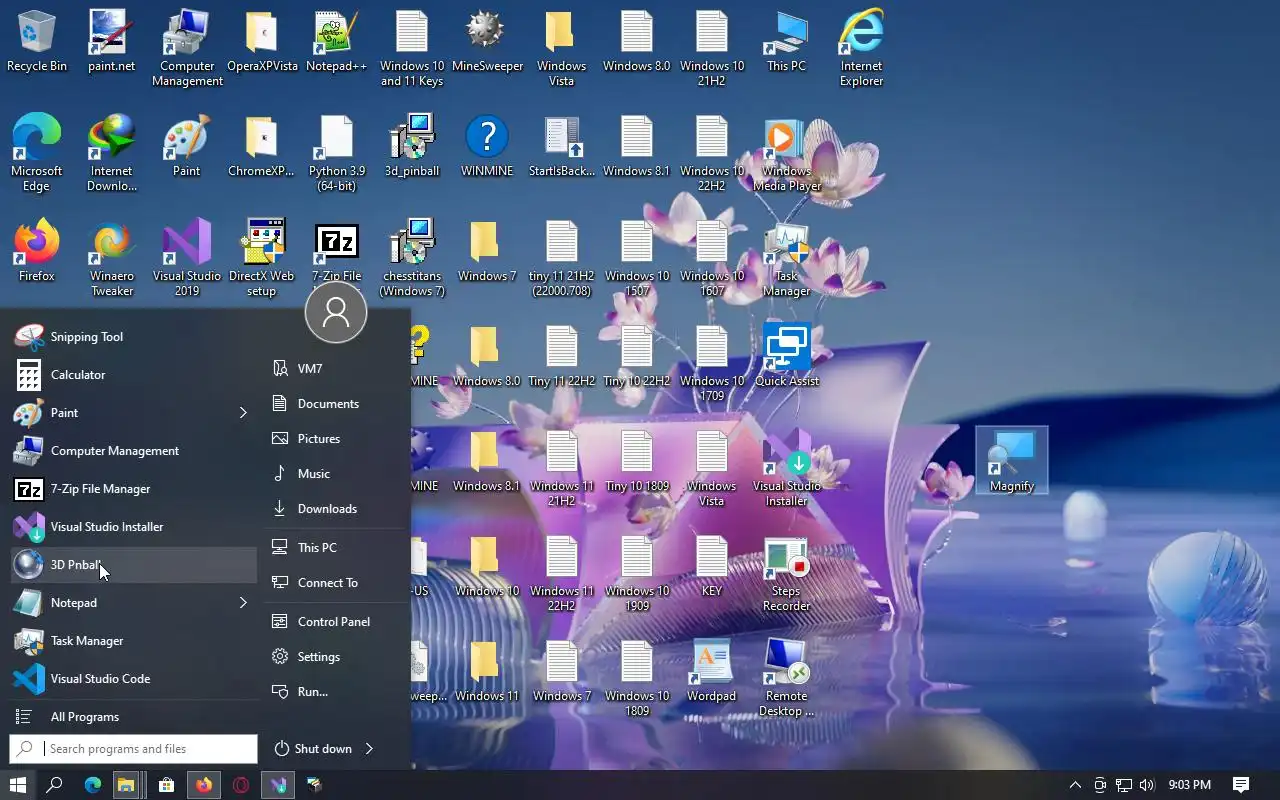The image size is (1280, 800).
Task: Expand the Paint submenu arrow in Start menu
Action: click(x=243, y=413)
